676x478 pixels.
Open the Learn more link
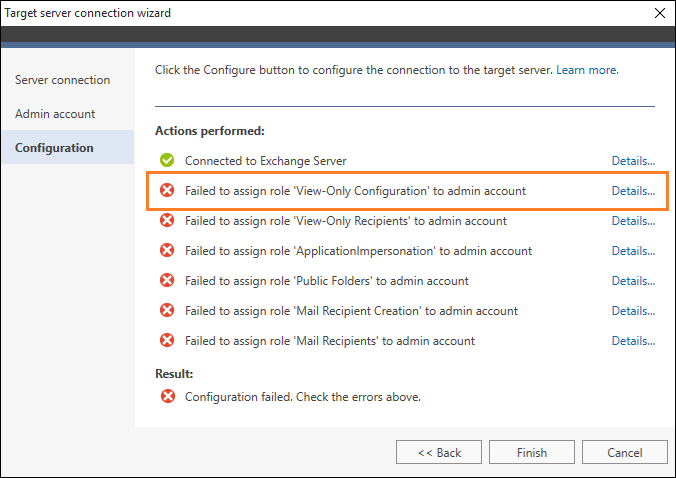[x=587, y=70]
